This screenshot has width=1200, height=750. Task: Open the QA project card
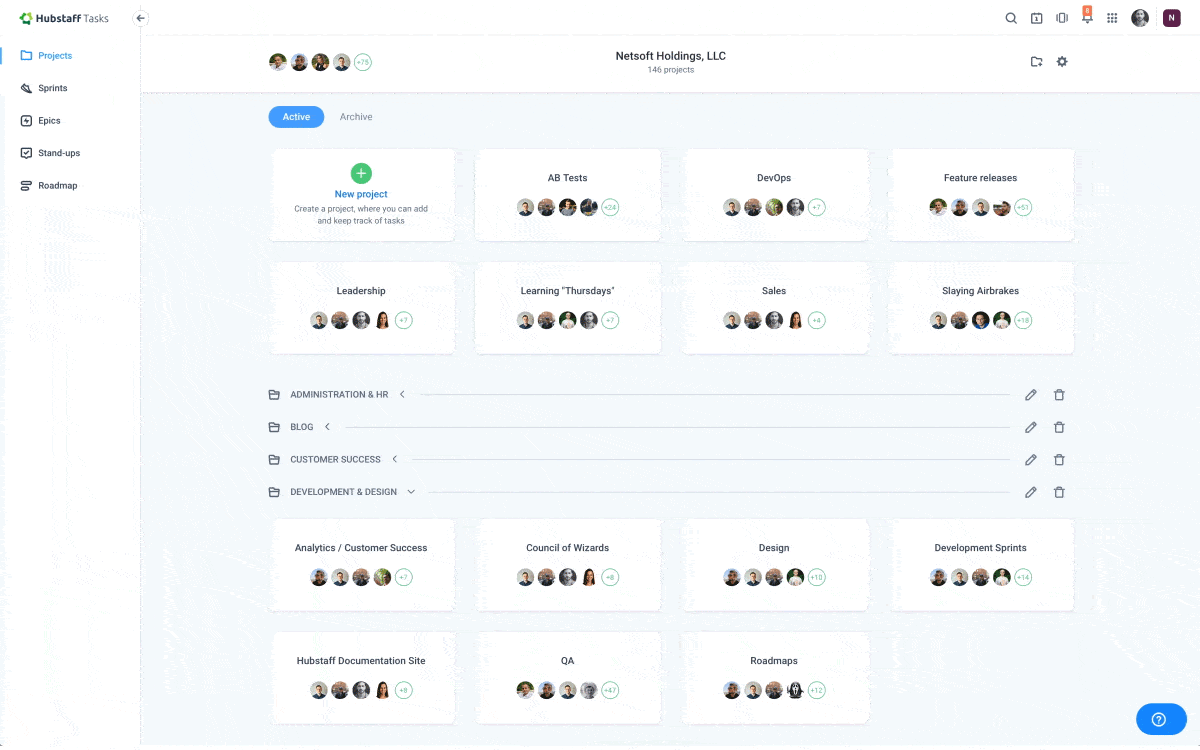coord(567,678)
